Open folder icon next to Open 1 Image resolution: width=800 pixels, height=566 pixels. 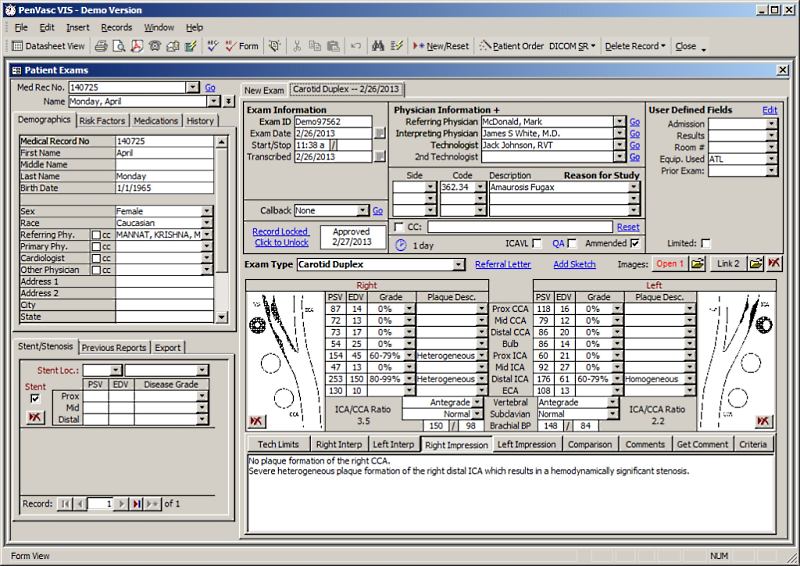coord(697,264)
